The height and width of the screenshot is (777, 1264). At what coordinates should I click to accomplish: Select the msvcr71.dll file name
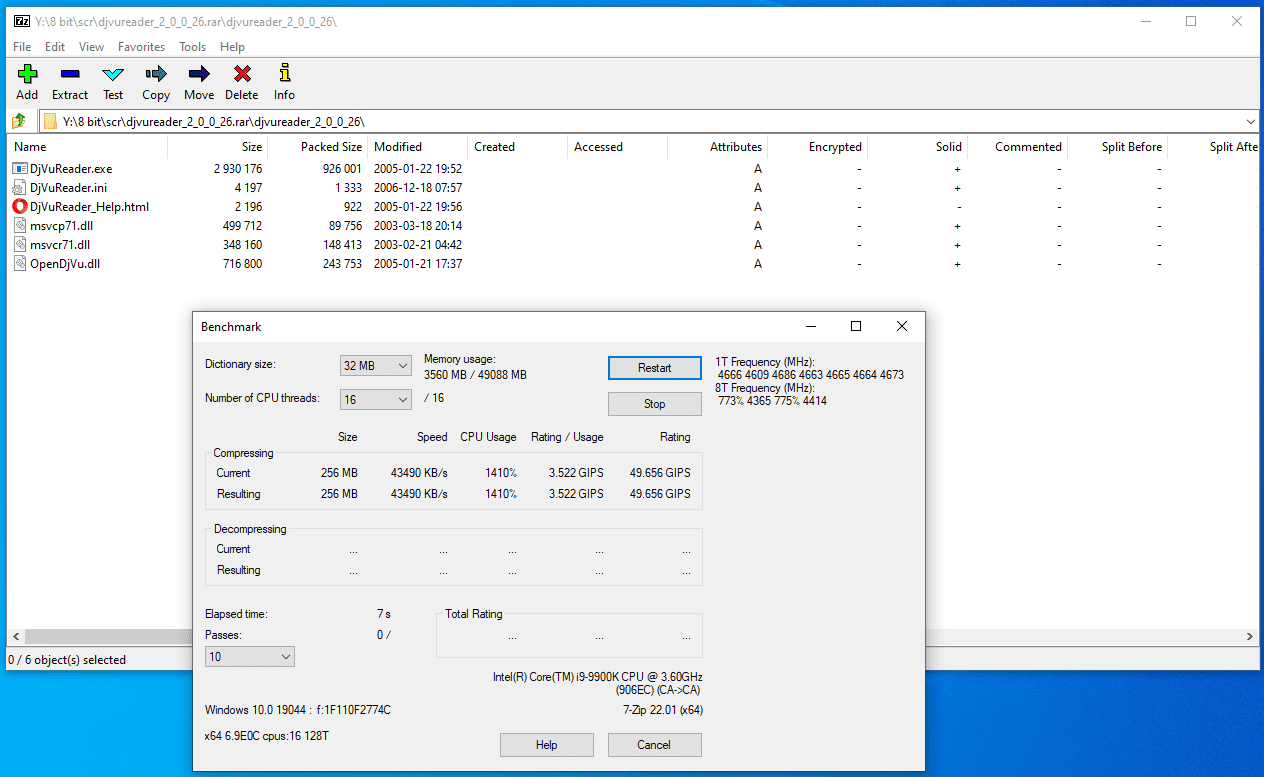[x=60, y=245]
